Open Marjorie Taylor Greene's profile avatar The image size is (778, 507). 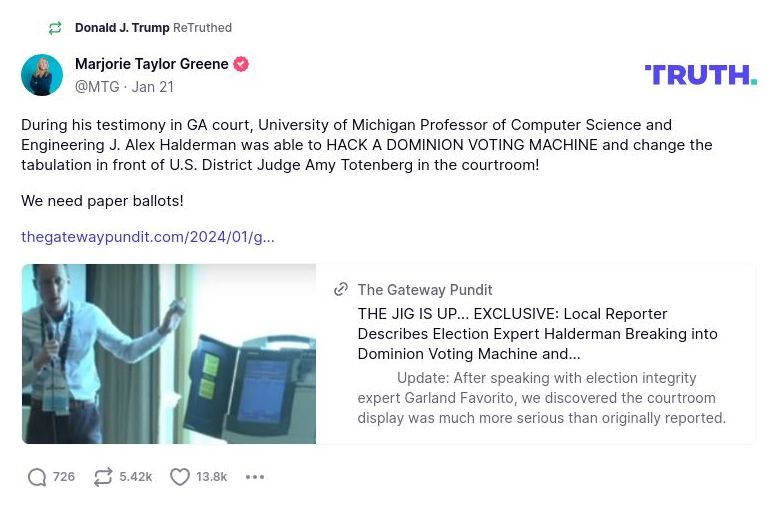(42, 75)
